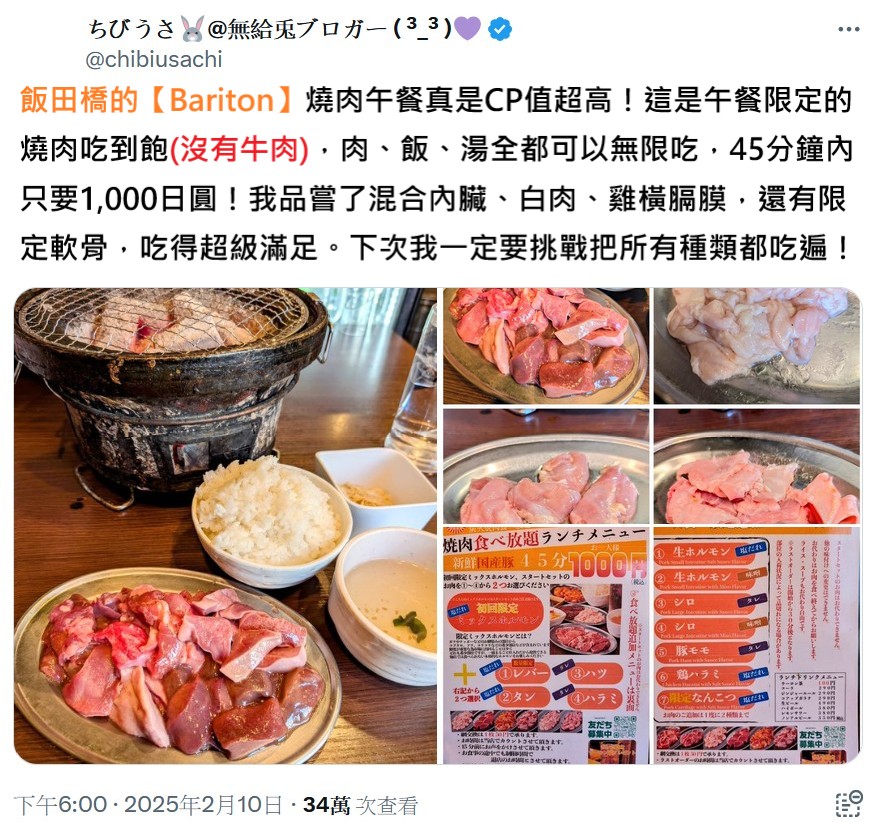Screen dimensions: 877x822
Task: Click the 34萬 次查看 view count
Action: click(x=361, y=805)
